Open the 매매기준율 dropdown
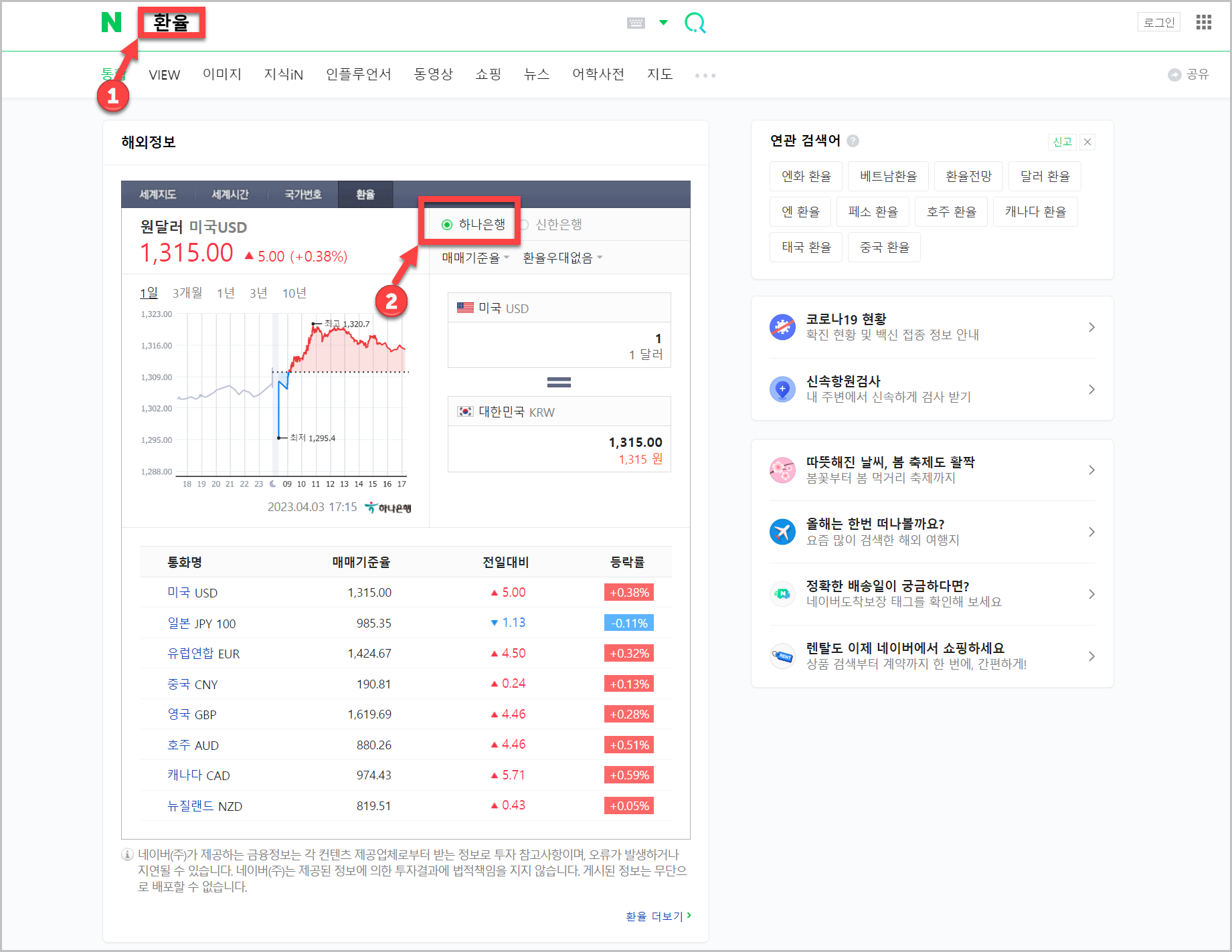The image size is (1232, 952). (x=476, y=258)
